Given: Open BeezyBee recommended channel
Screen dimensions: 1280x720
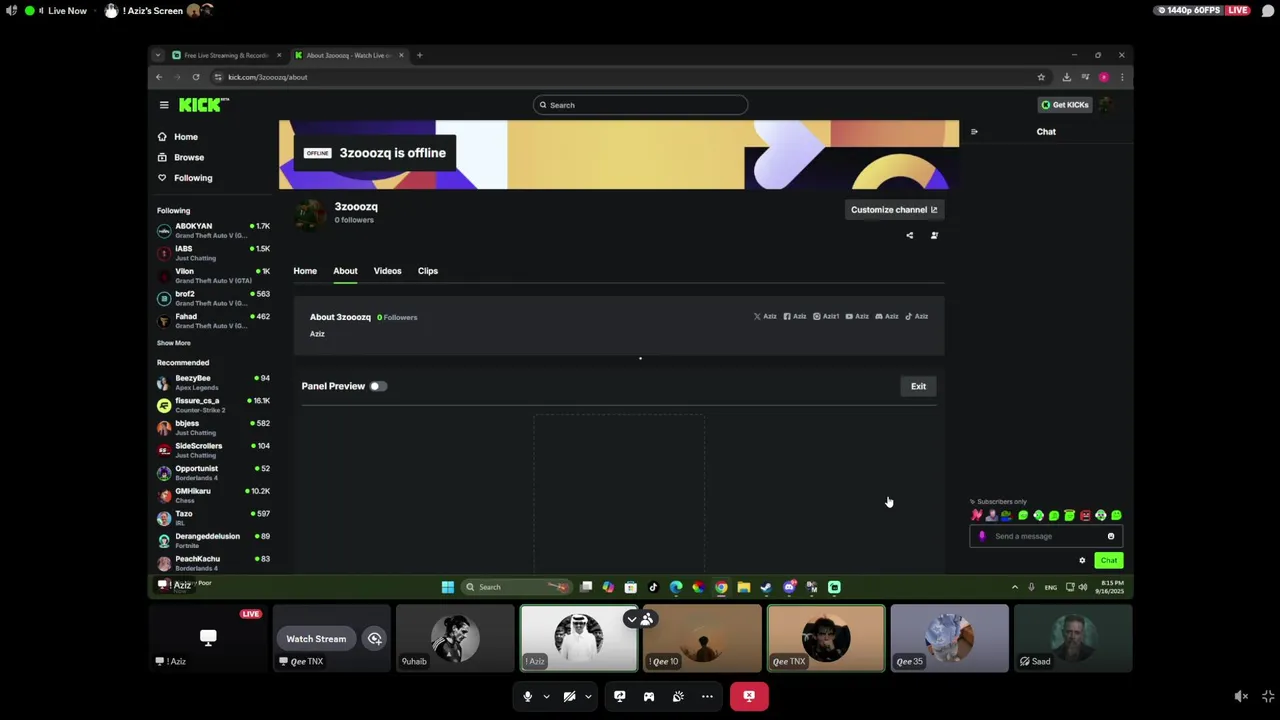Looking at the screenshot, I should [213, 382].
